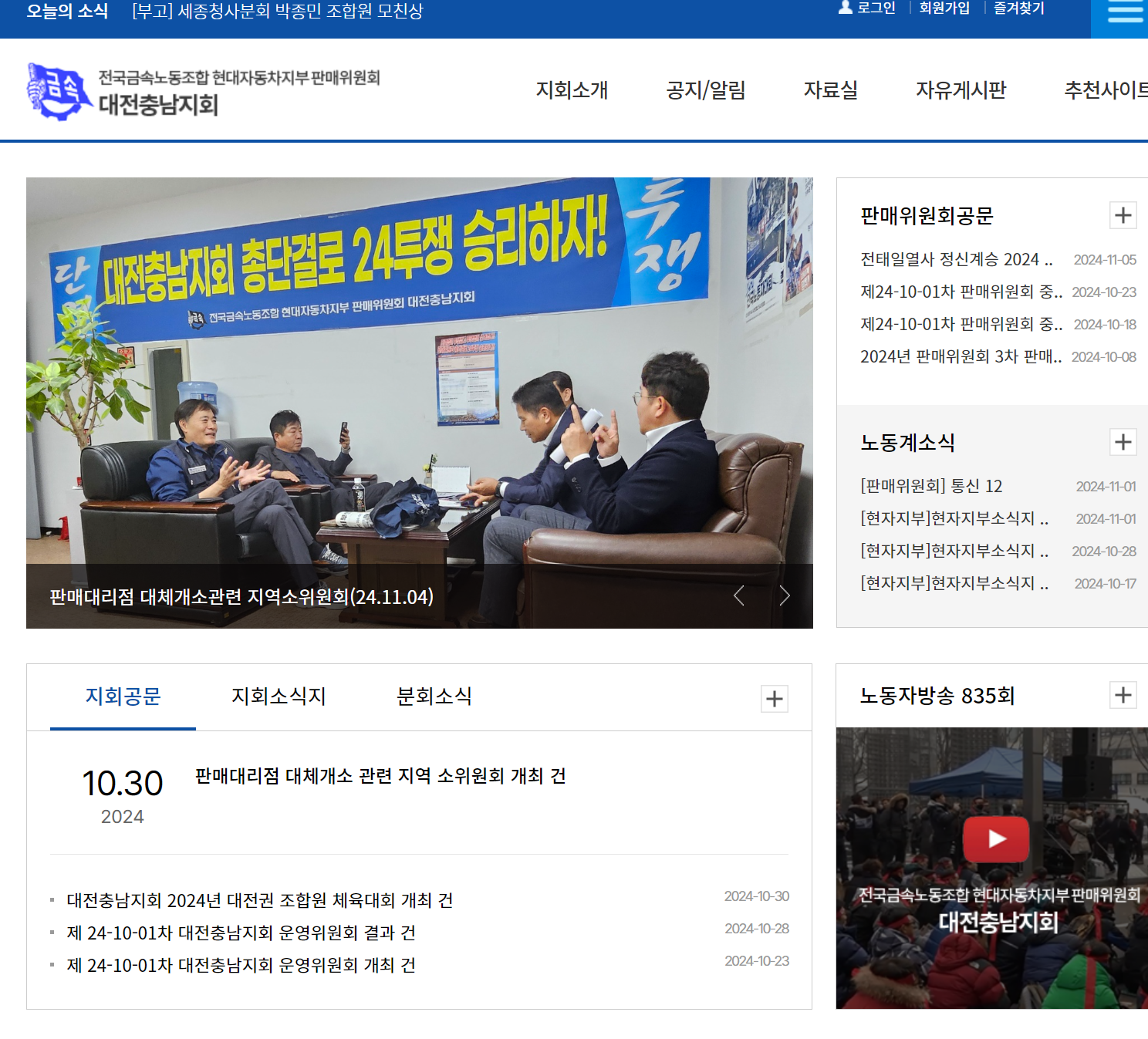Show the previous slide with left arrow
This screenshot has width=1148, height=1039.
pos(738,595)
